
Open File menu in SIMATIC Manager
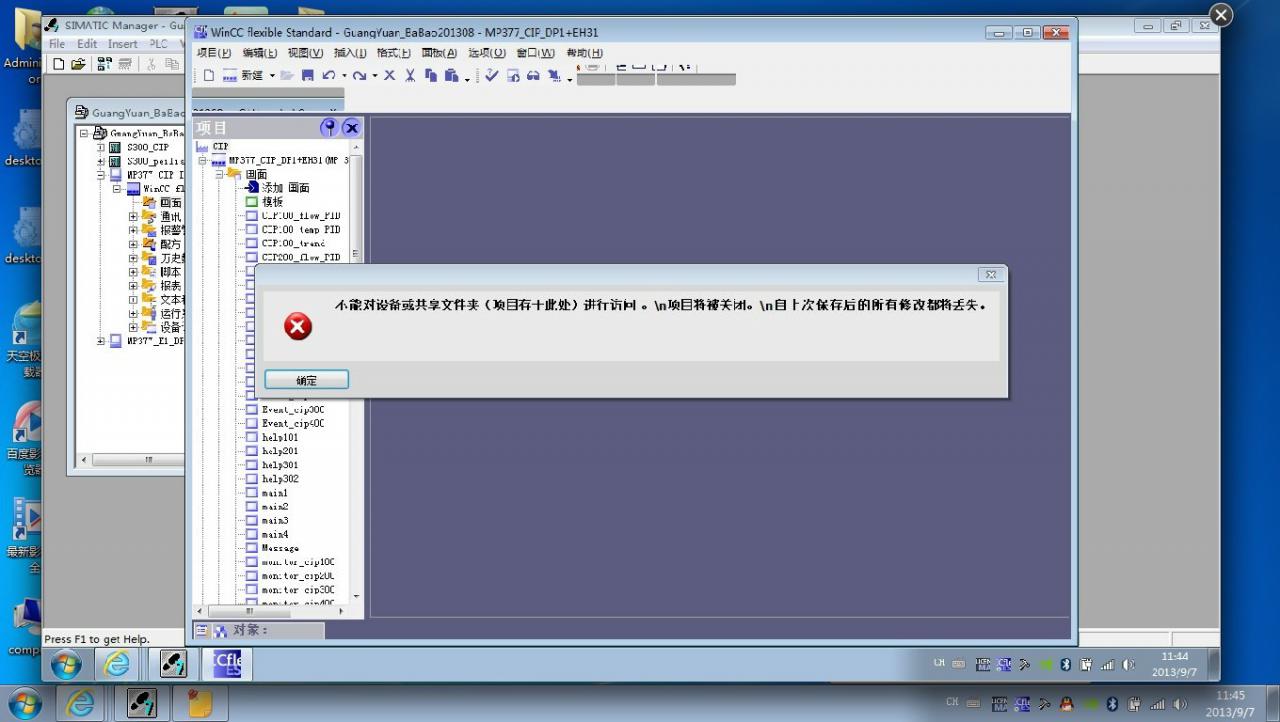click(57, 44)
